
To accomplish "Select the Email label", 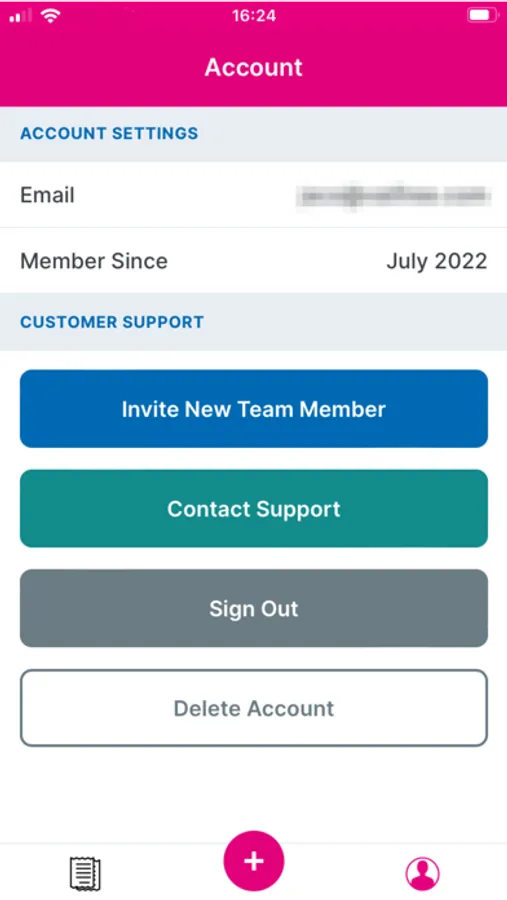I will [48, 195].
